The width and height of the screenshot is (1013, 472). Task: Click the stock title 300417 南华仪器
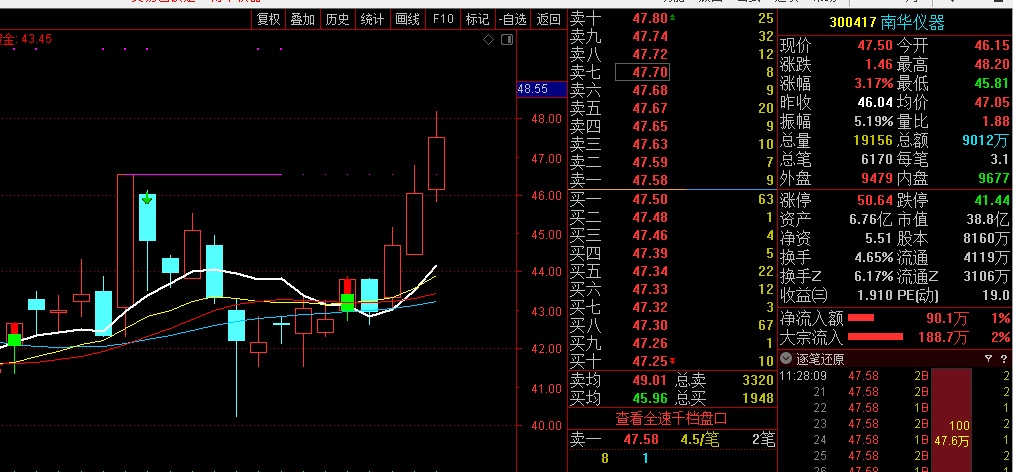(887, 23)
